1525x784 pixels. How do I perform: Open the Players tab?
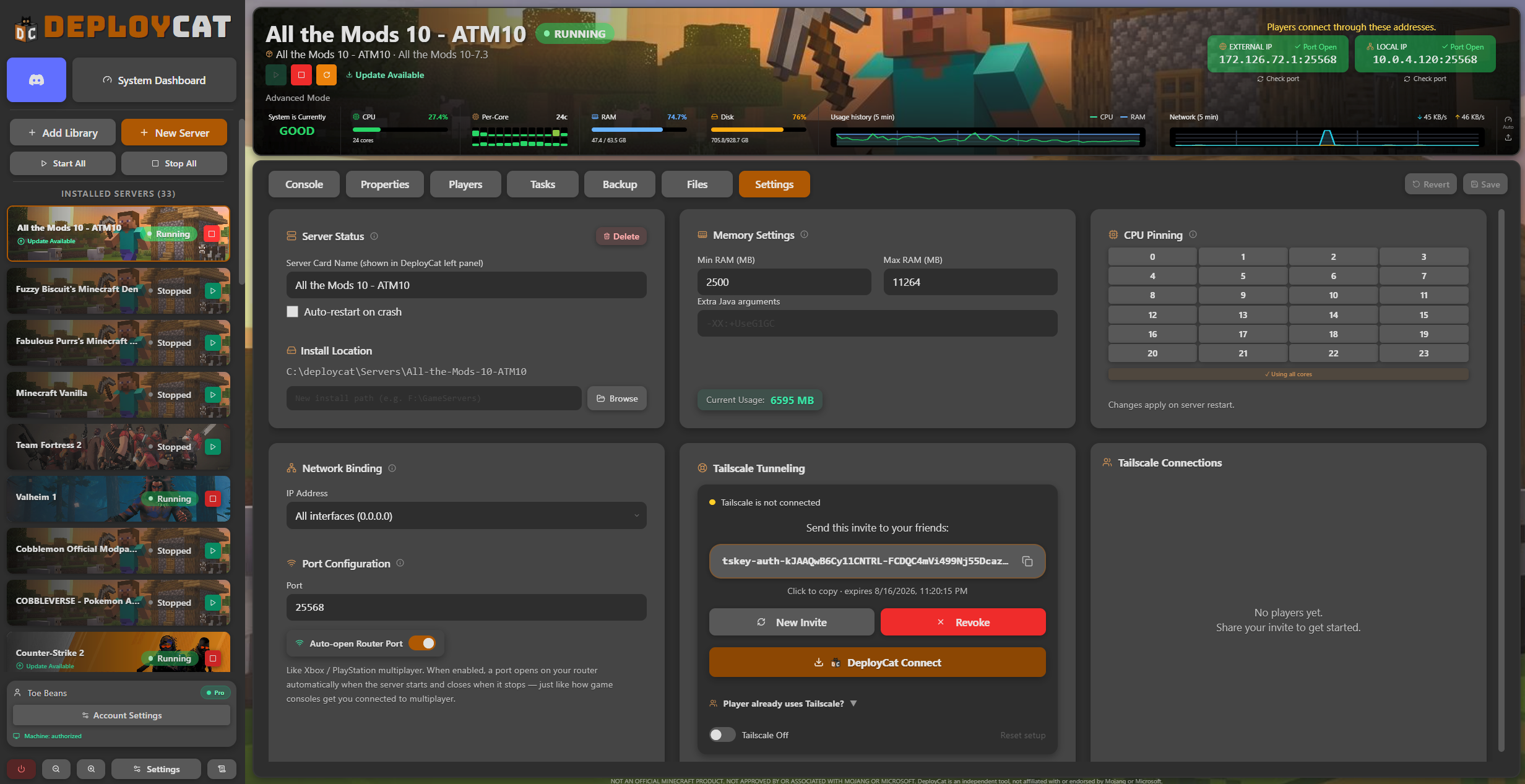(x=465, y=184)
